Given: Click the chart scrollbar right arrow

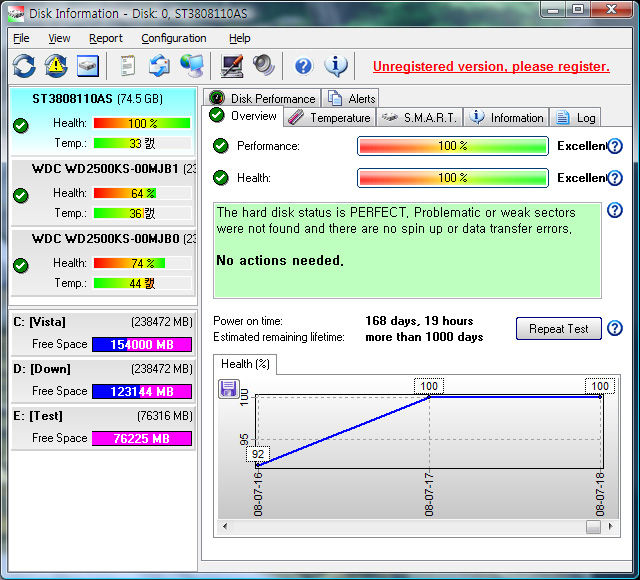Looking at the screenshot, I should tap(610, 527).
